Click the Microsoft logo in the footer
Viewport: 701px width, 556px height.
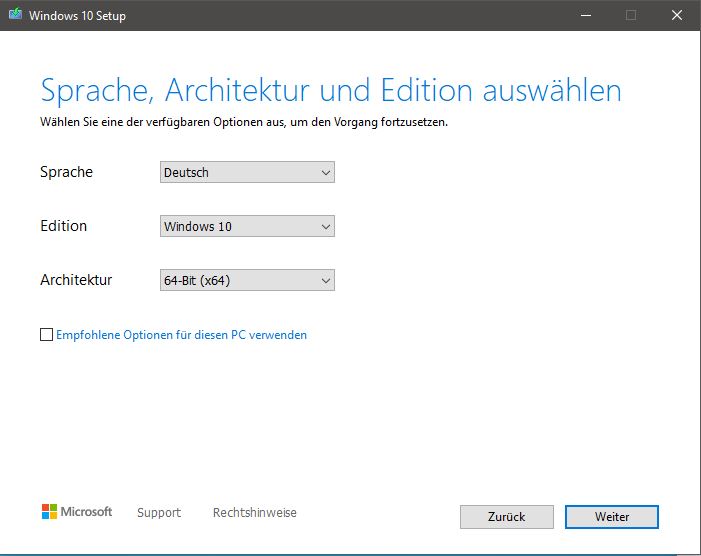pos(77,512)
